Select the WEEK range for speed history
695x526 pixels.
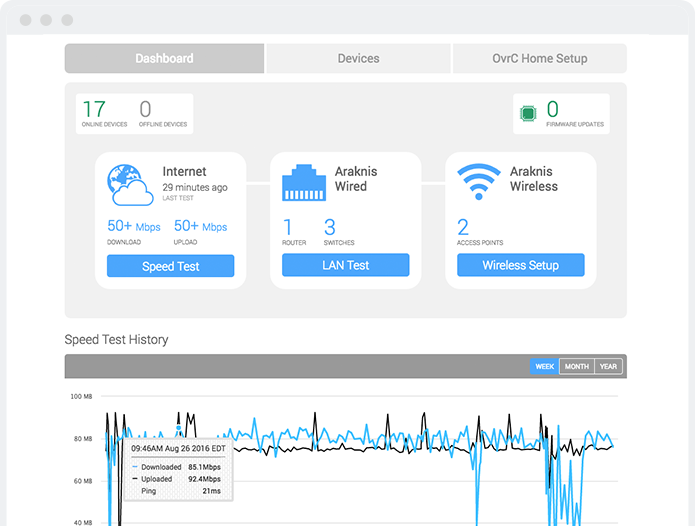click(544, 366)
